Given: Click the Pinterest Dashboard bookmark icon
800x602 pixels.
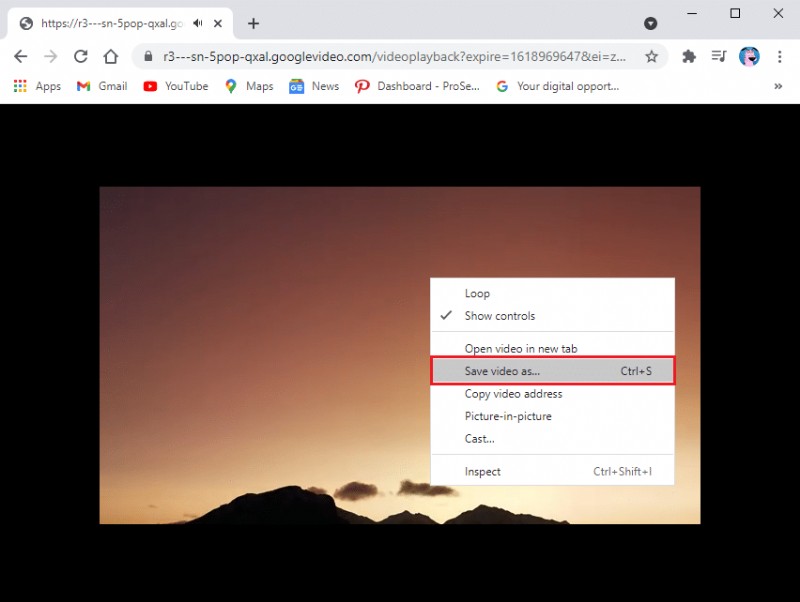Looking at the screenshot, I should (362, 87).
